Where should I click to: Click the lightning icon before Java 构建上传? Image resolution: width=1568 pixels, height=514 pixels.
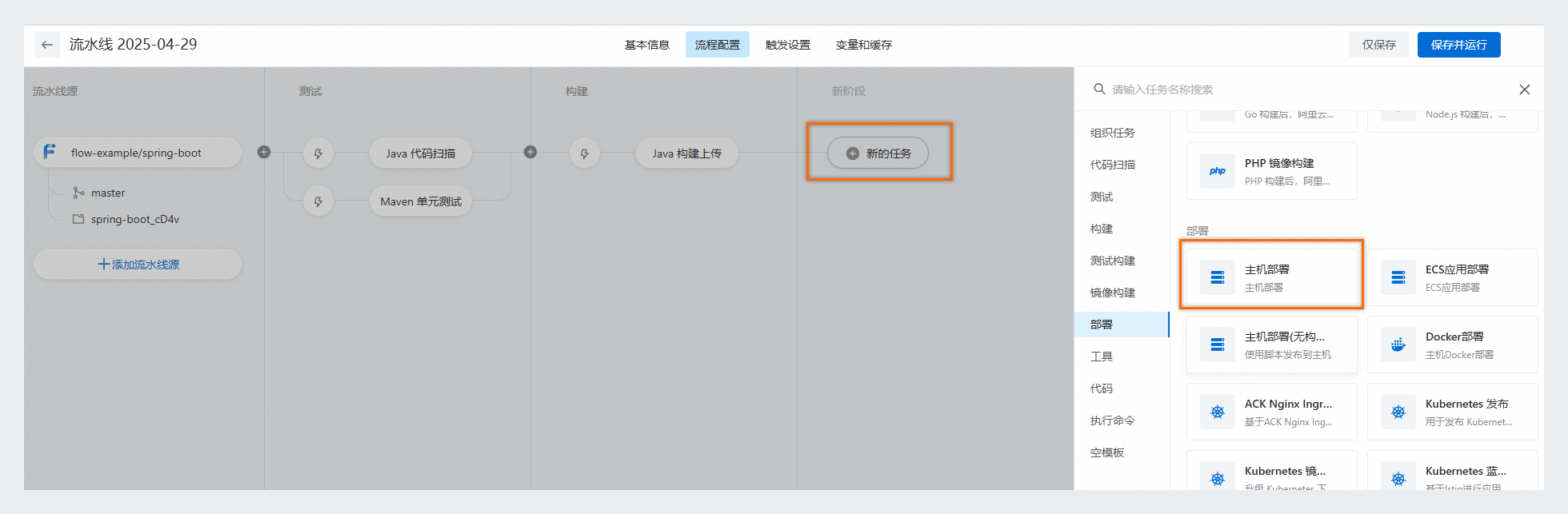pyautogui.click(x=584, y=153)
